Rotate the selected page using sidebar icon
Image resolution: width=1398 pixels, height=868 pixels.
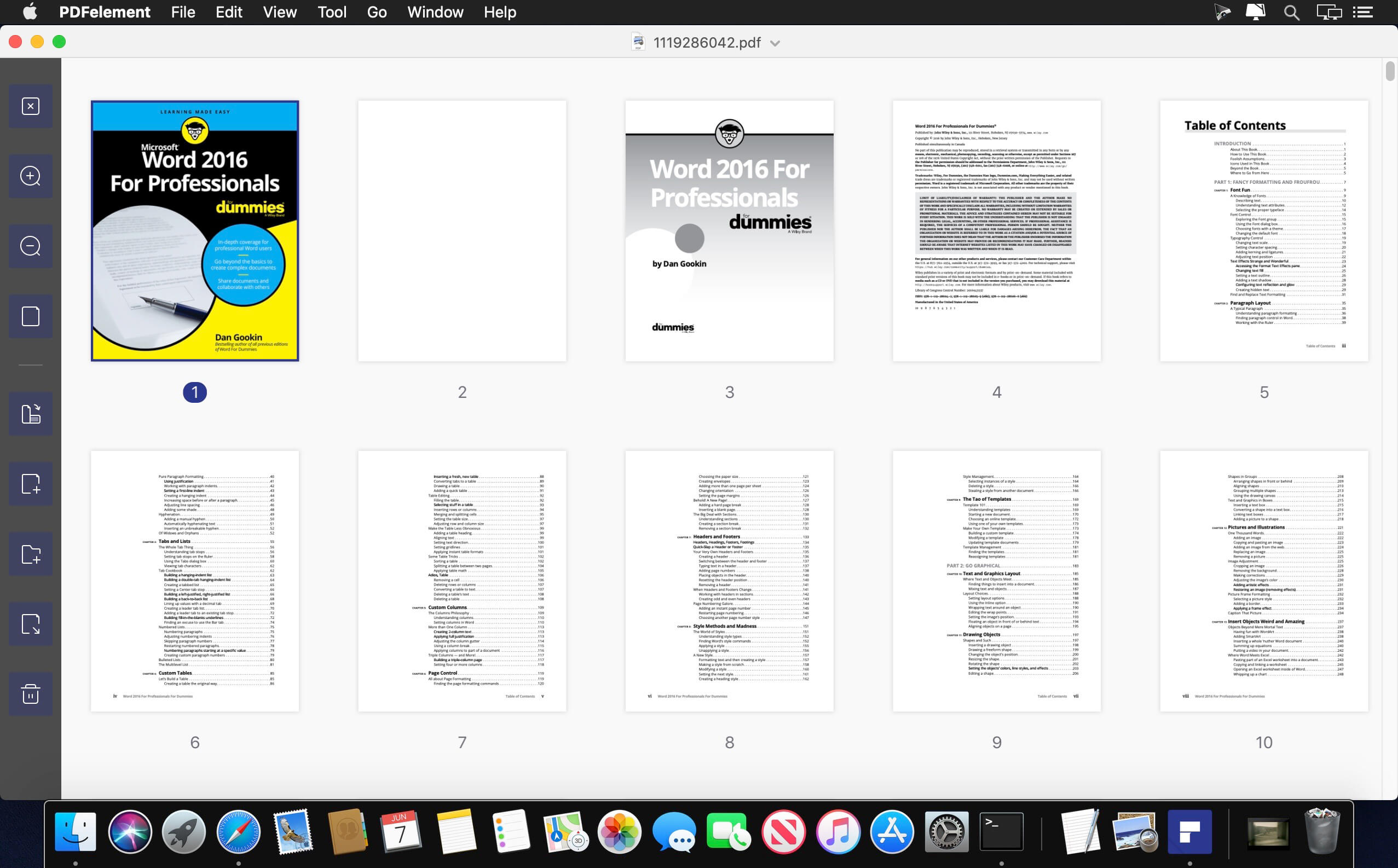coord(31,414)
